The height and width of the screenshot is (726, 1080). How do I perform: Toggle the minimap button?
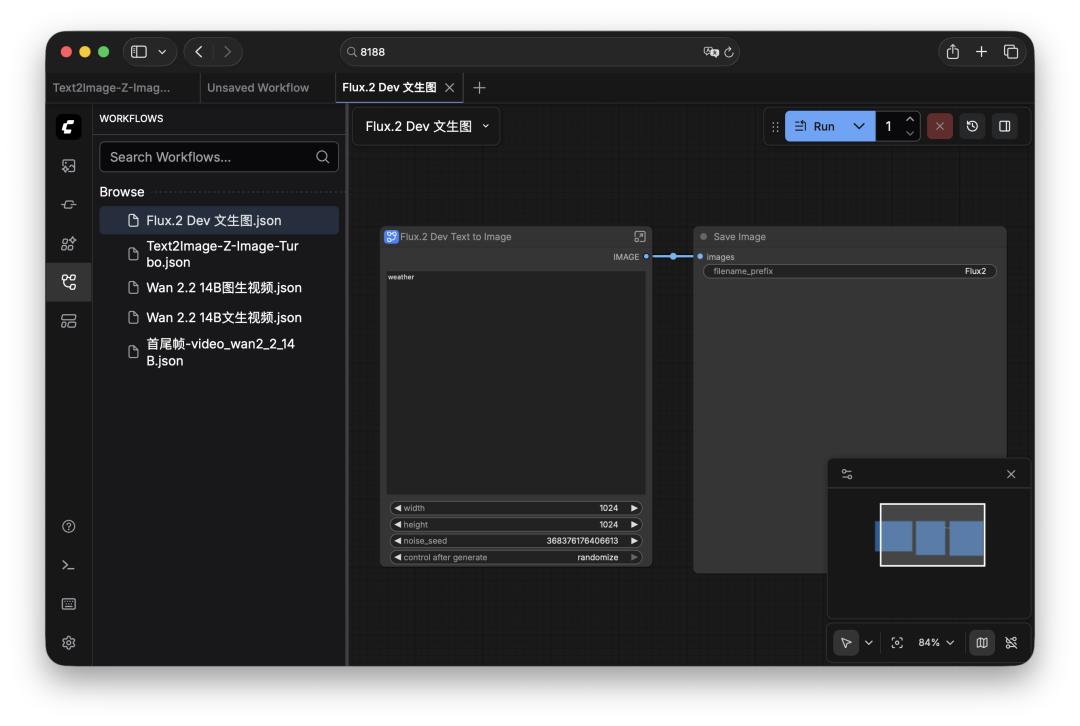click(x=982, y=643)
